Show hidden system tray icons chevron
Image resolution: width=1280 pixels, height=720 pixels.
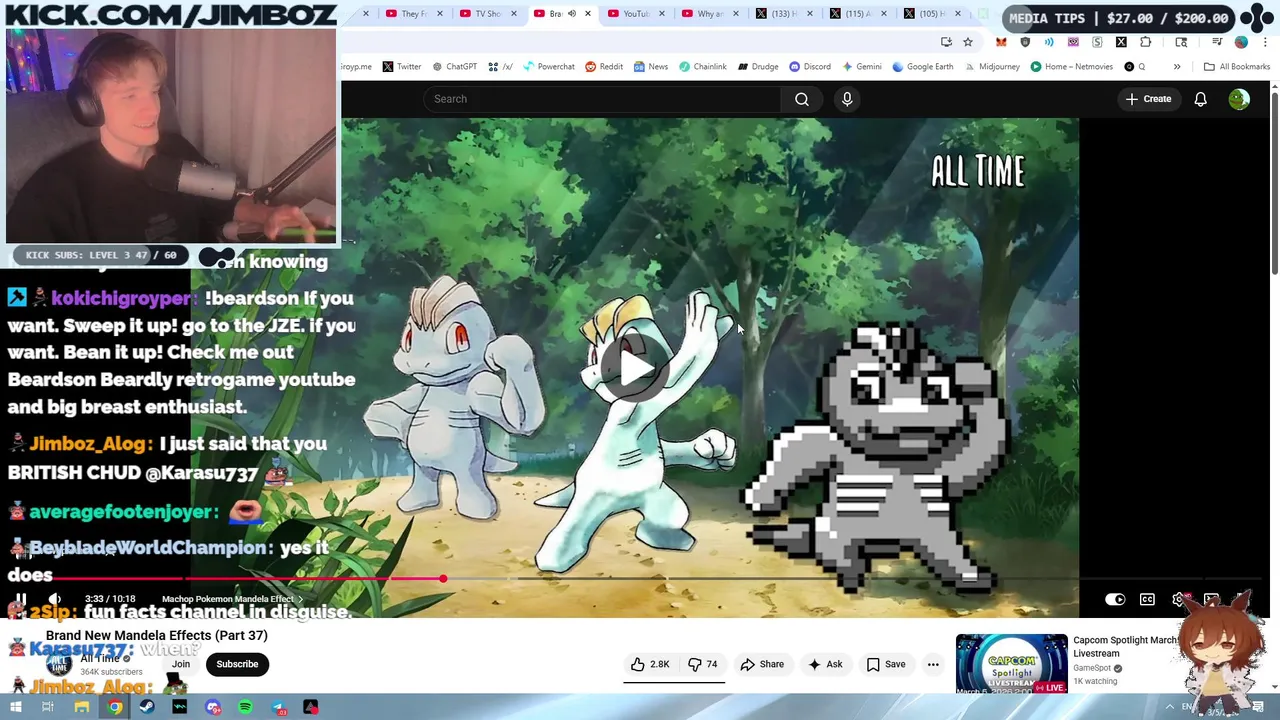pyautogui.click(x=1170, y=707)
